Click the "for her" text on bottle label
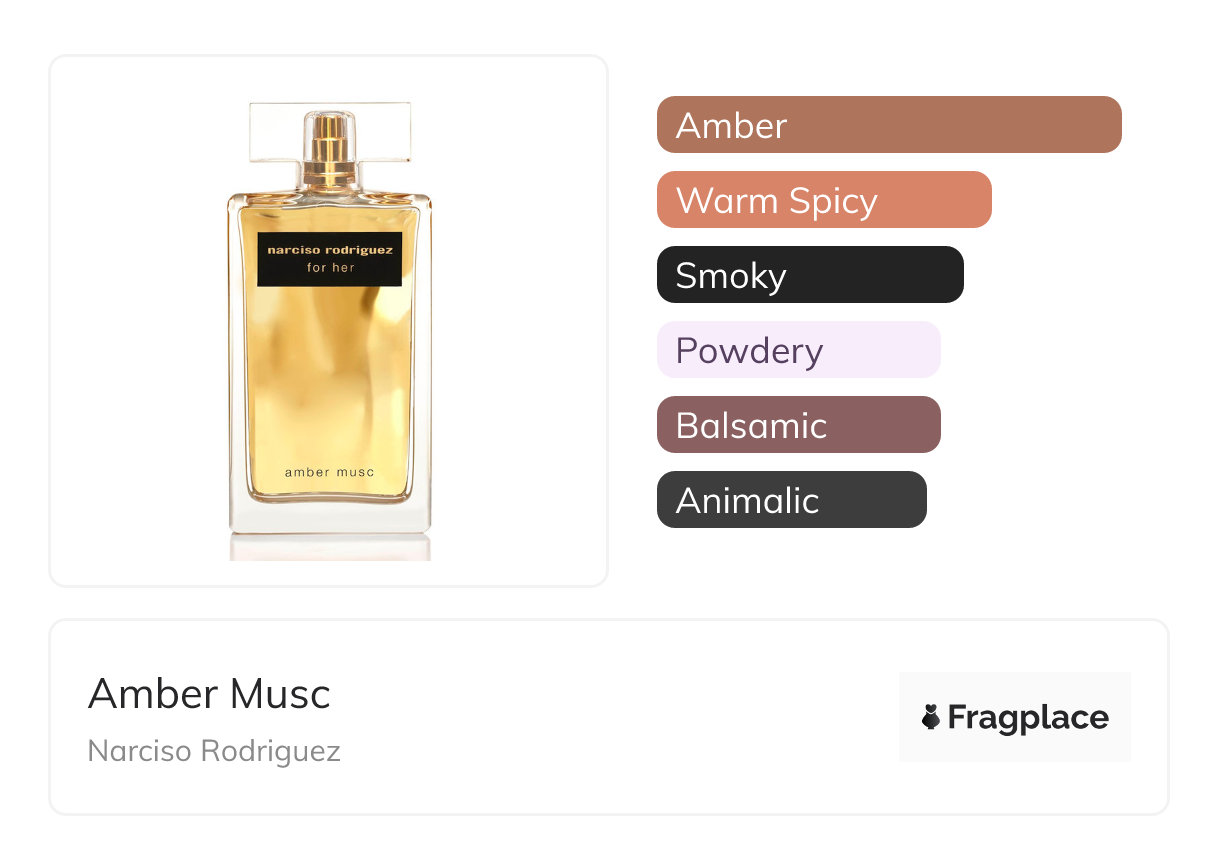 (x=330, y=268)
